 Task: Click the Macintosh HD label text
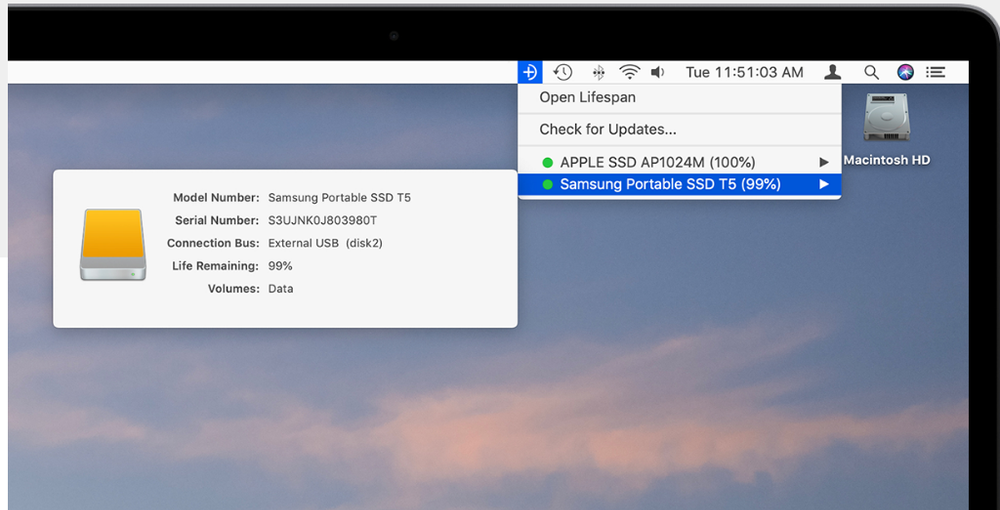point(886,160)
